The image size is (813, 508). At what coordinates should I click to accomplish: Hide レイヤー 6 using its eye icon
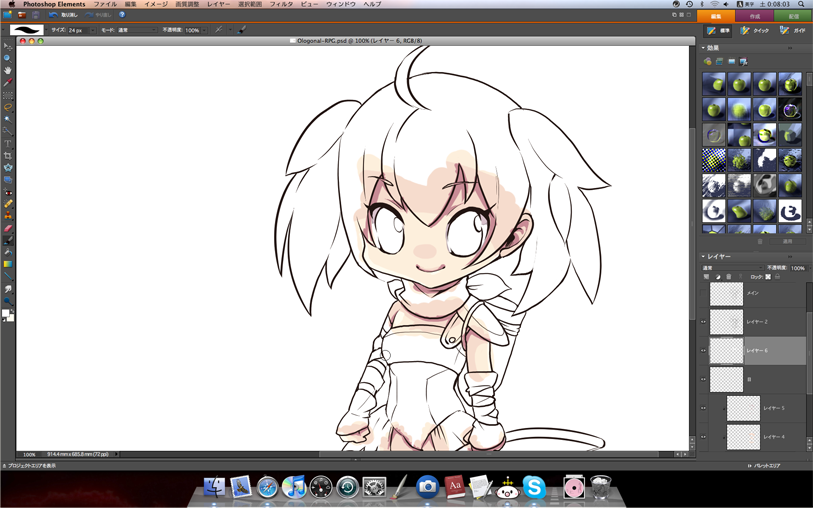click(704, 351)
